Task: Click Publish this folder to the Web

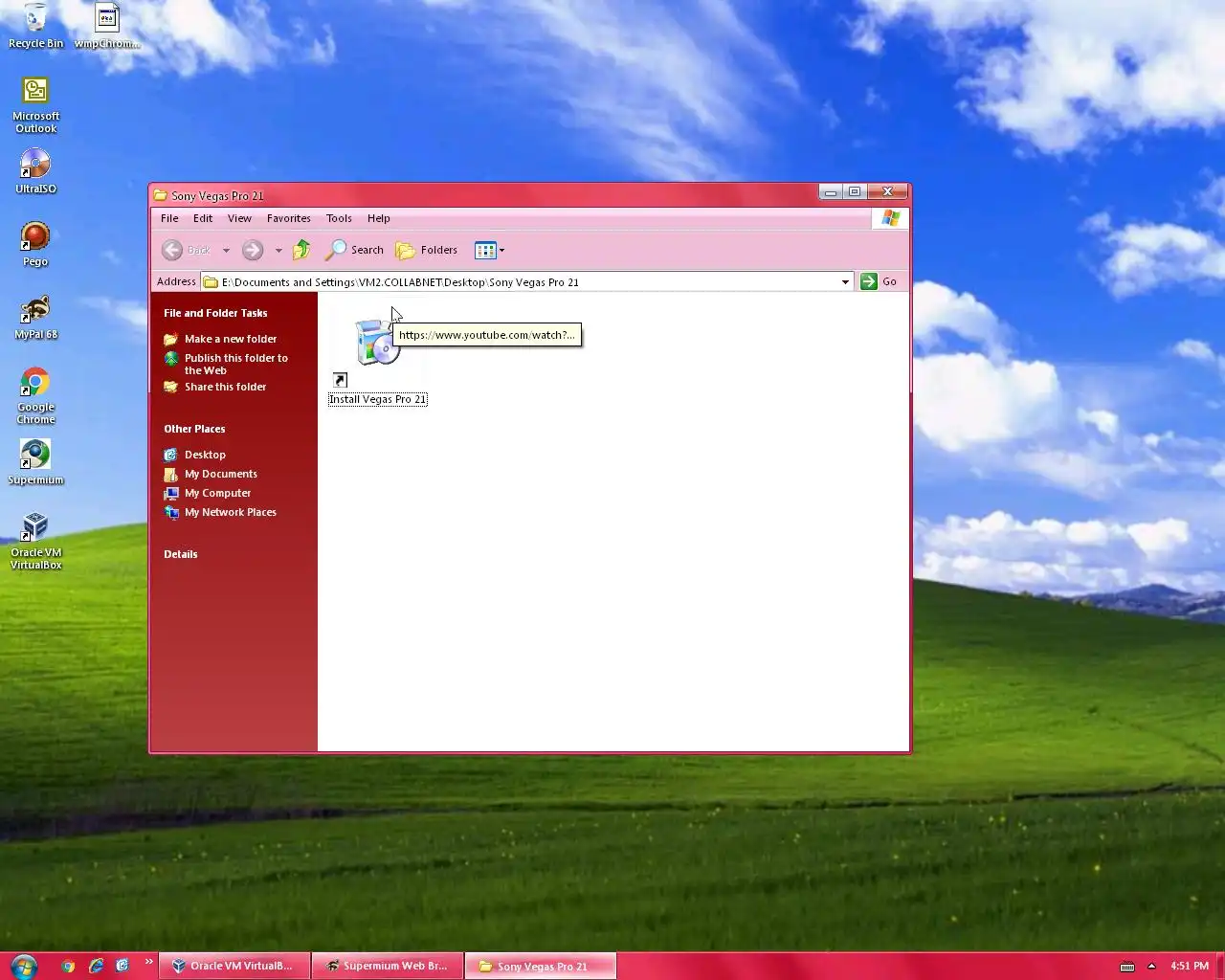Action: [226, 364]
